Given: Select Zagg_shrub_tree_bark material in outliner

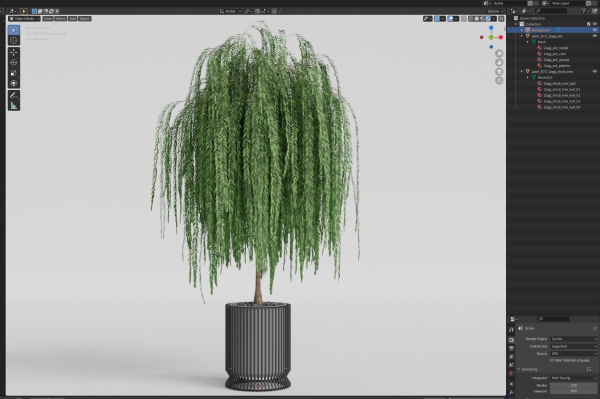Looking at the screenshot, I should click(559, 83).
